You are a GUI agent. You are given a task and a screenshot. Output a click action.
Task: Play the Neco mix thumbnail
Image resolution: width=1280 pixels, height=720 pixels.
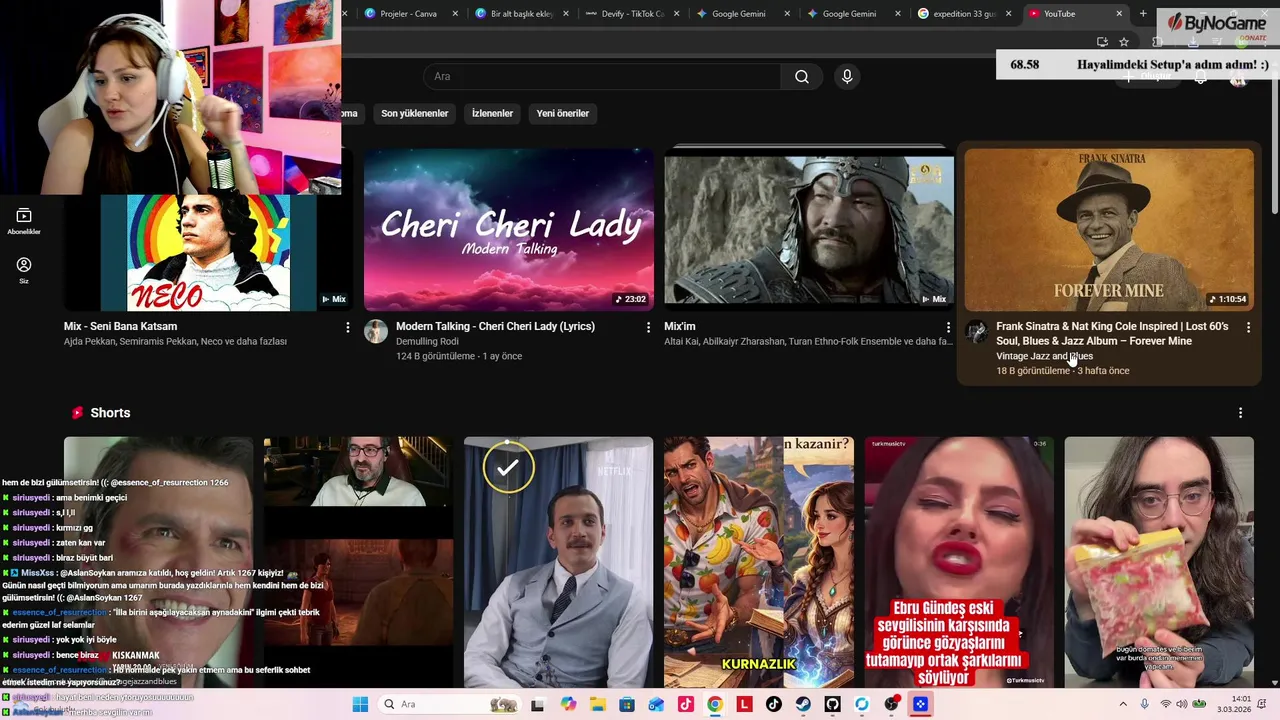pos(208,252)
